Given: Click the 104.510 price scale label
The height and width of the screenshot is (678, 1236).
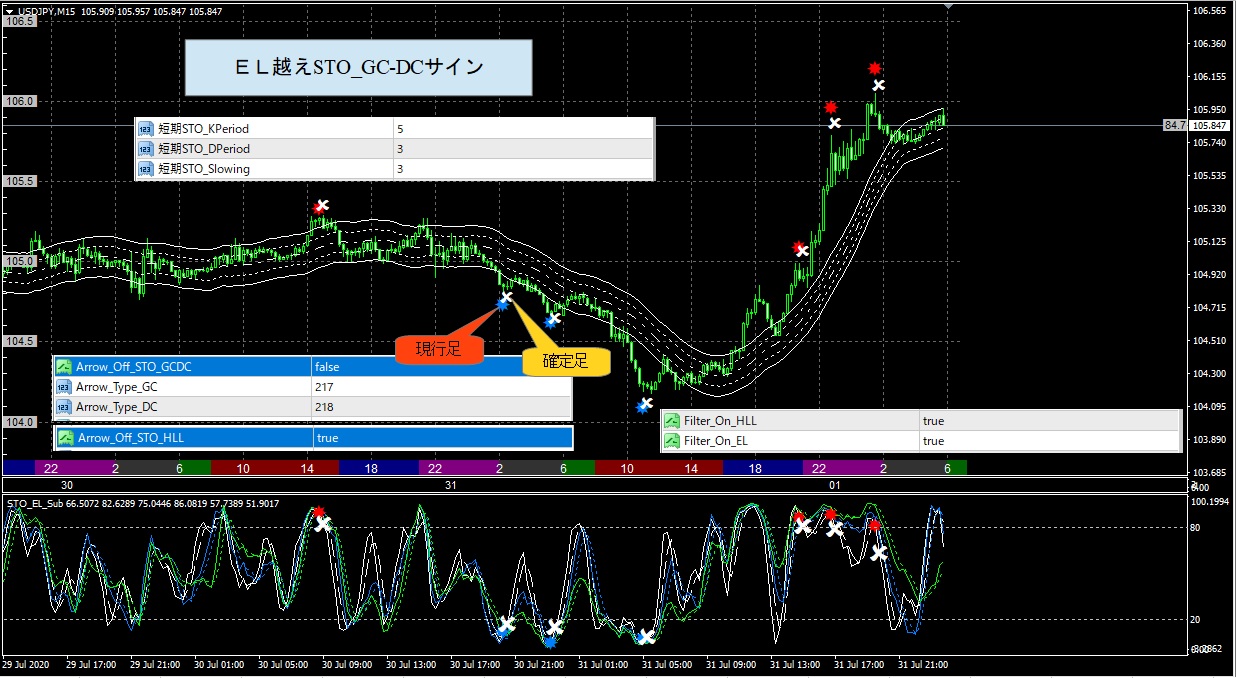Looking at the screenshot, I should coord(1209,341).
